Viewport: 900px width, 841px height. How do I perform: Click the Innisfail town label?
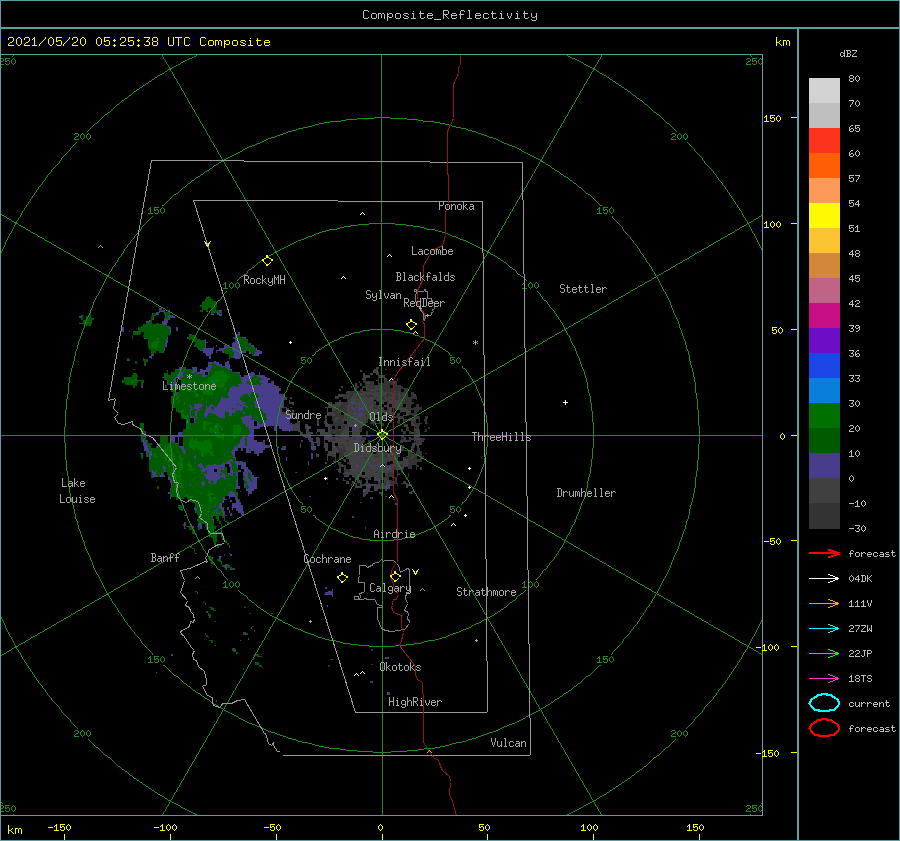point(404,362)
